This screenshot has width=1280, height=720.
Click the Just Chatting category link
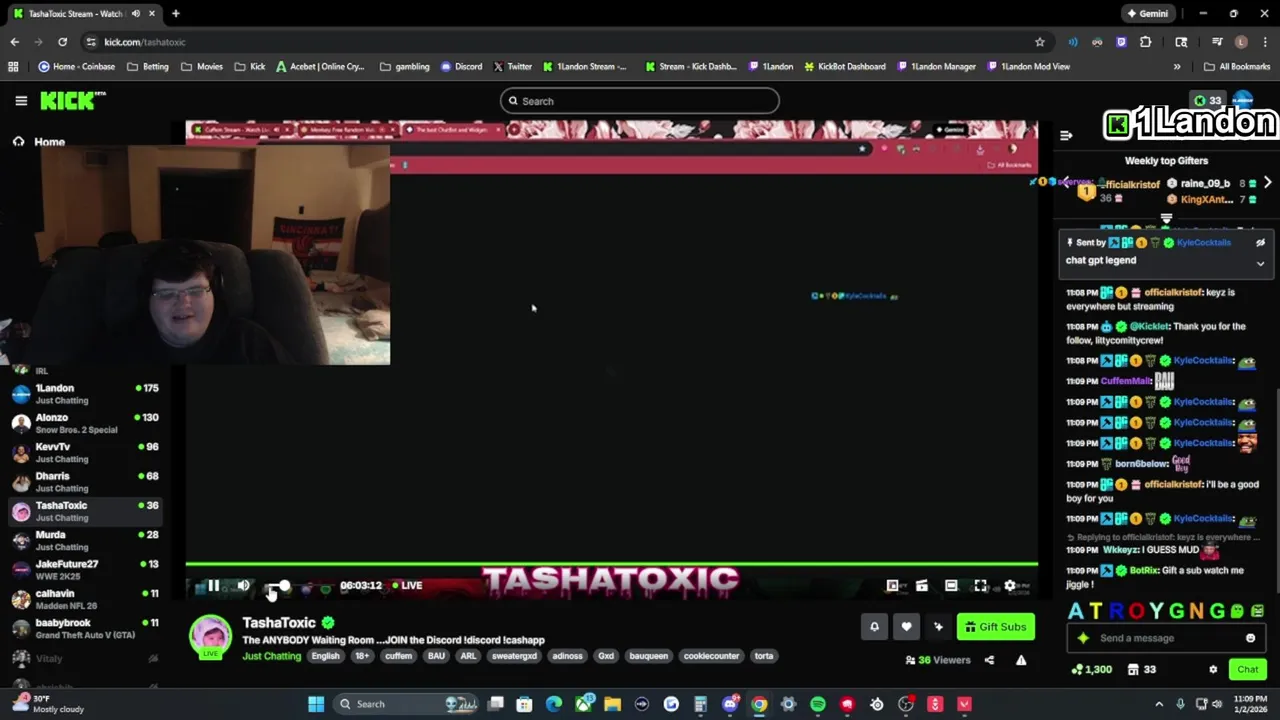271,656
